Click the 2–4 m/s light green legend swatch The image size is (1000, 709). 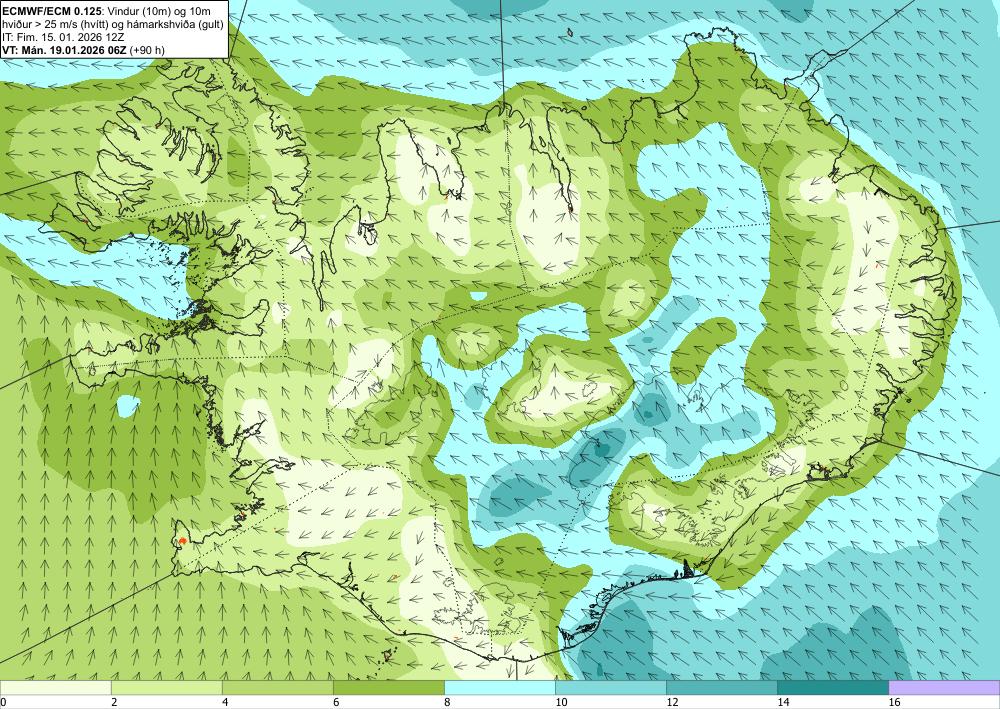click(x=166, y=687)
